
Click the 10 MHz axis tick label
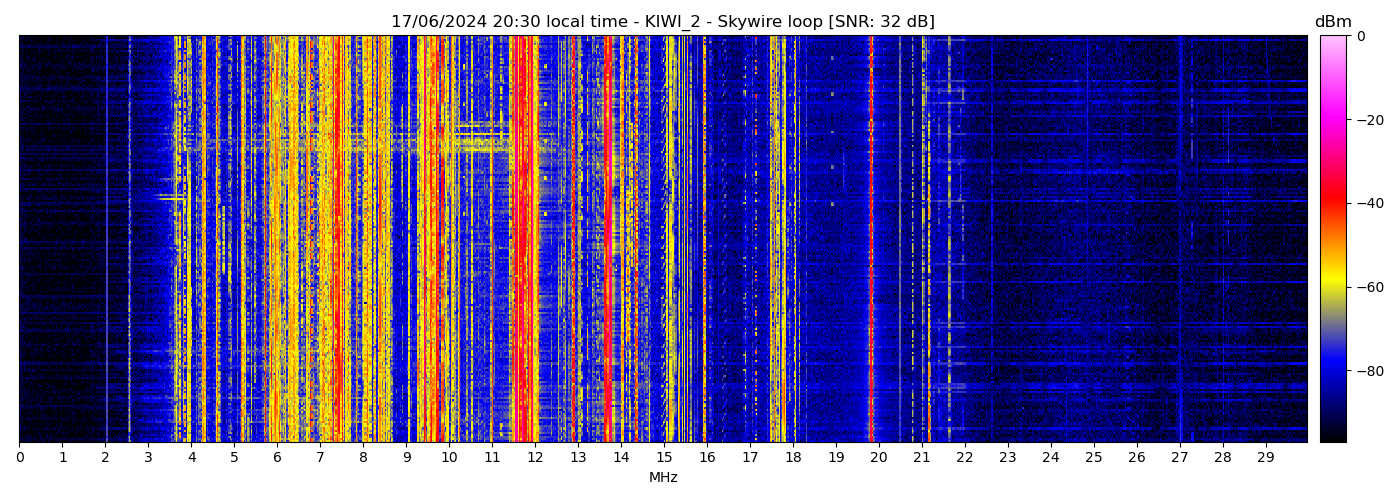[x=449, y=457]
